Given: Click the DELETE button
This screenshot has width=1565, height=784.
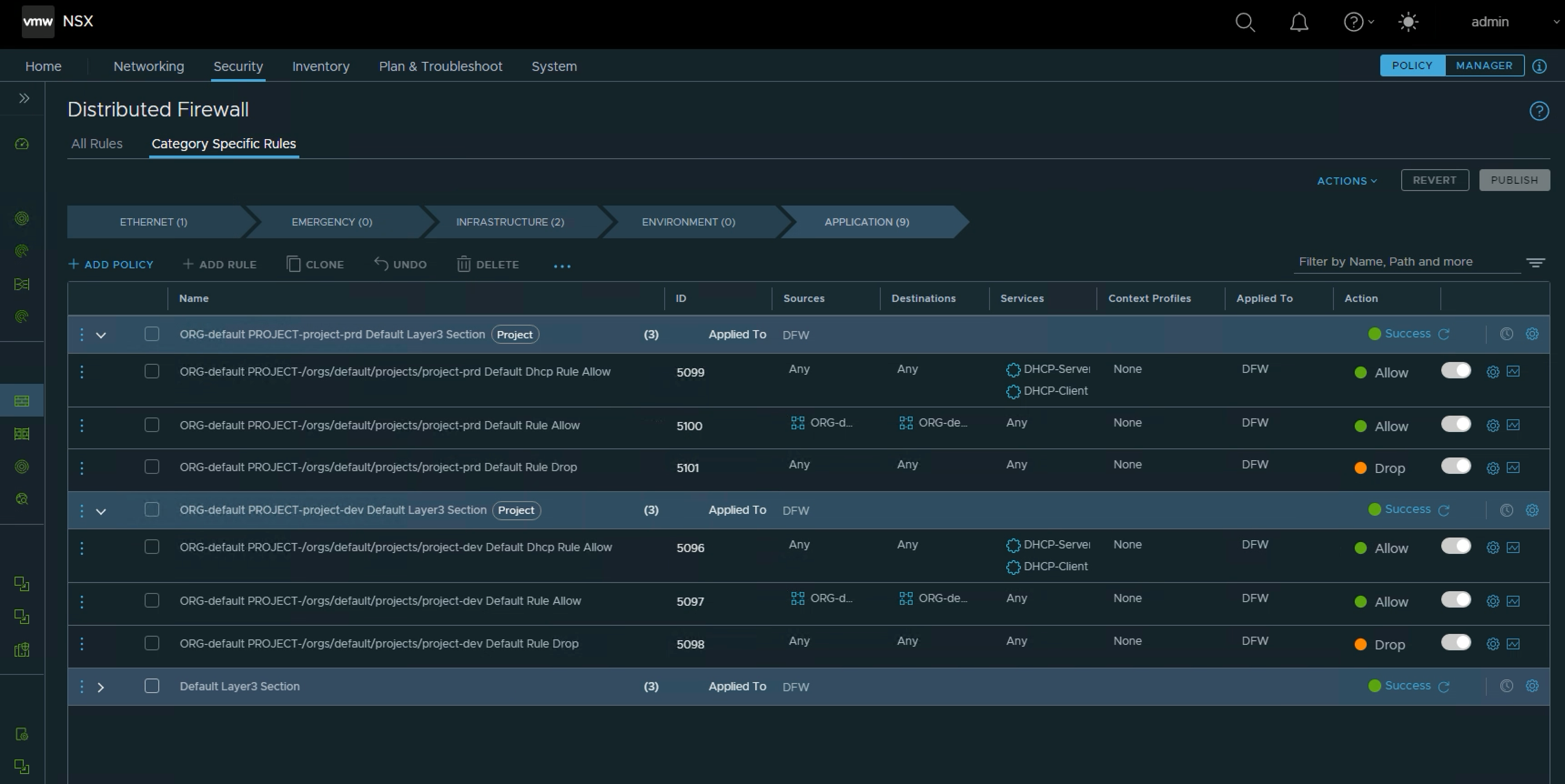Looking at the screenshot, I should 488,265.
